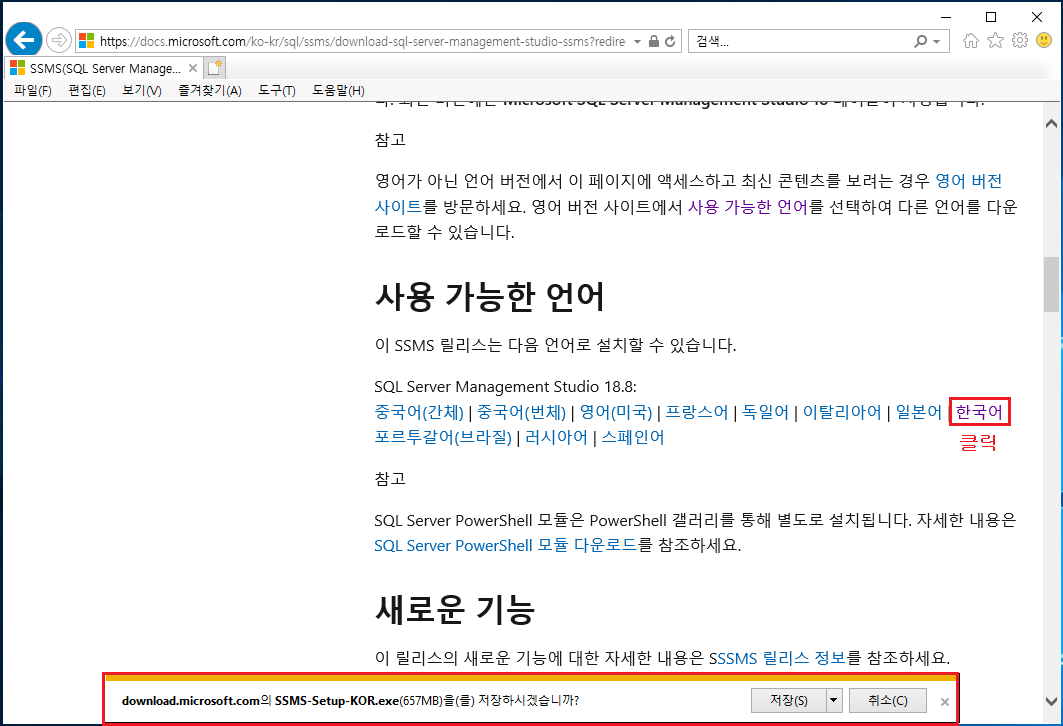Open Favorites star icon
The width and height of the screenshot is (1063, 726).
pos(995,41)
